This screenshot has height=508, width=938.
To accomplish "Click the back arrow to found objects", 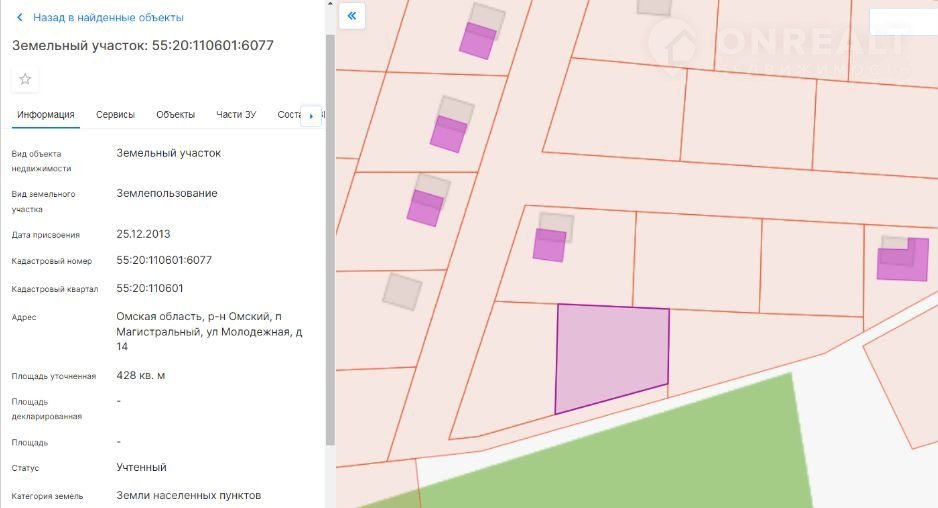I will (x=19, y=18).
